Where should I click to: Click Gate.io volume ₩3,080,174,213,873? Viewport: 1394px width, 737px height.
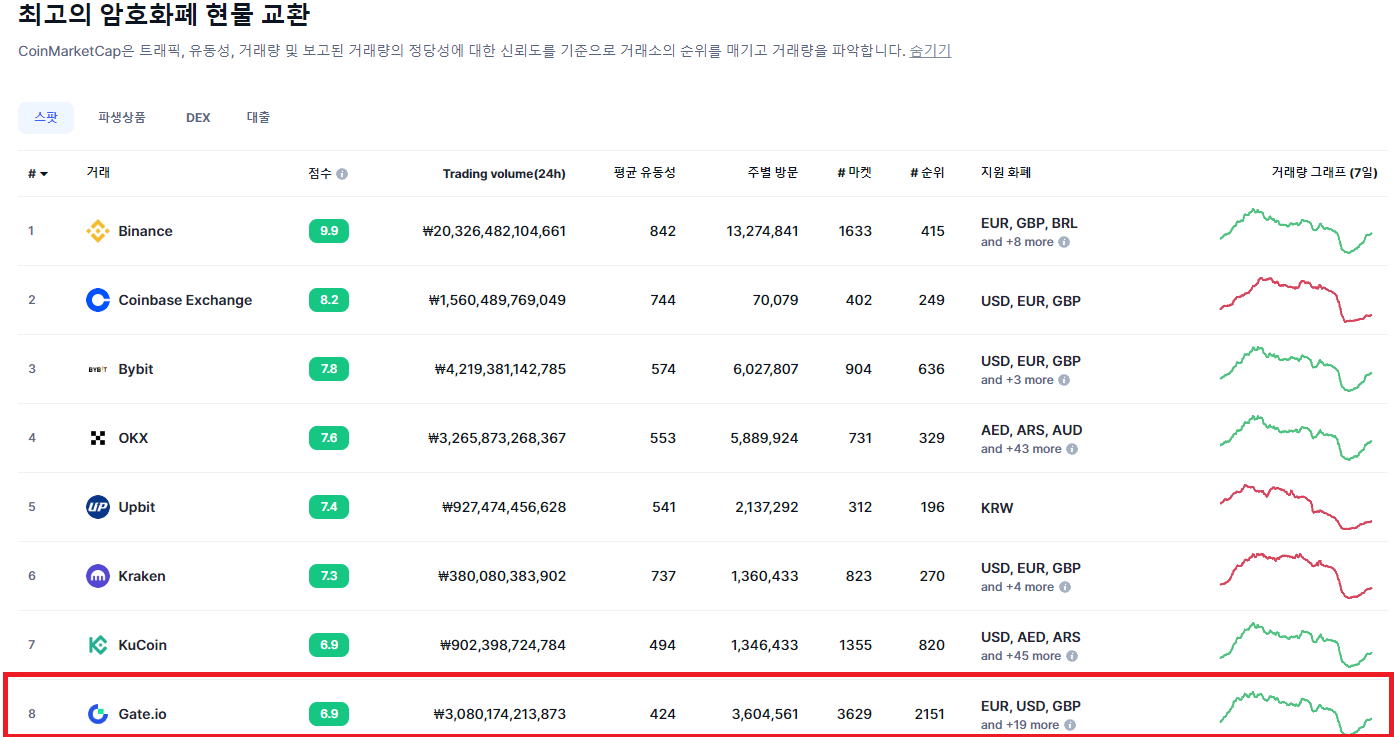pos(500,714)
